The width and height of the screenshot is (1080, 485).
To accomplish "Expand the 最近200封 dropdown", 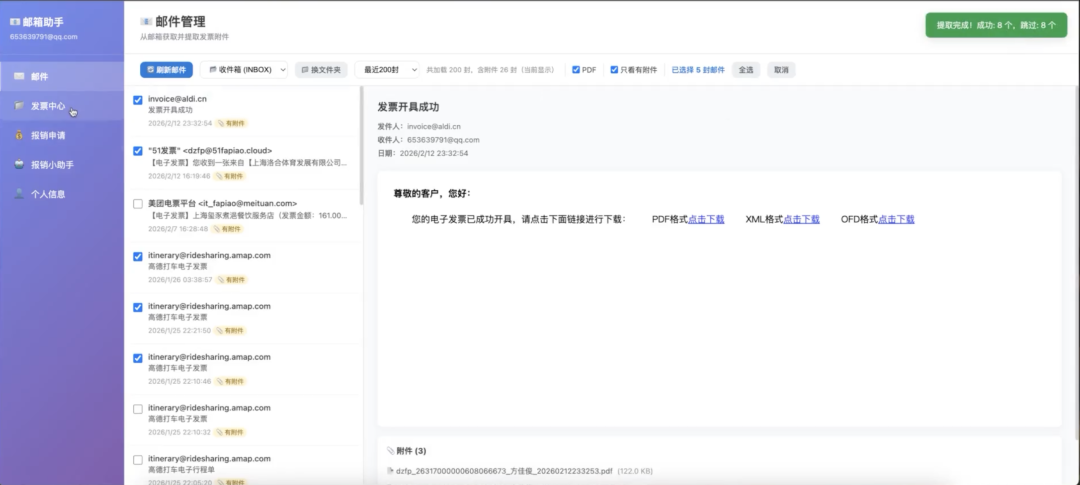I will pos(387,70).
